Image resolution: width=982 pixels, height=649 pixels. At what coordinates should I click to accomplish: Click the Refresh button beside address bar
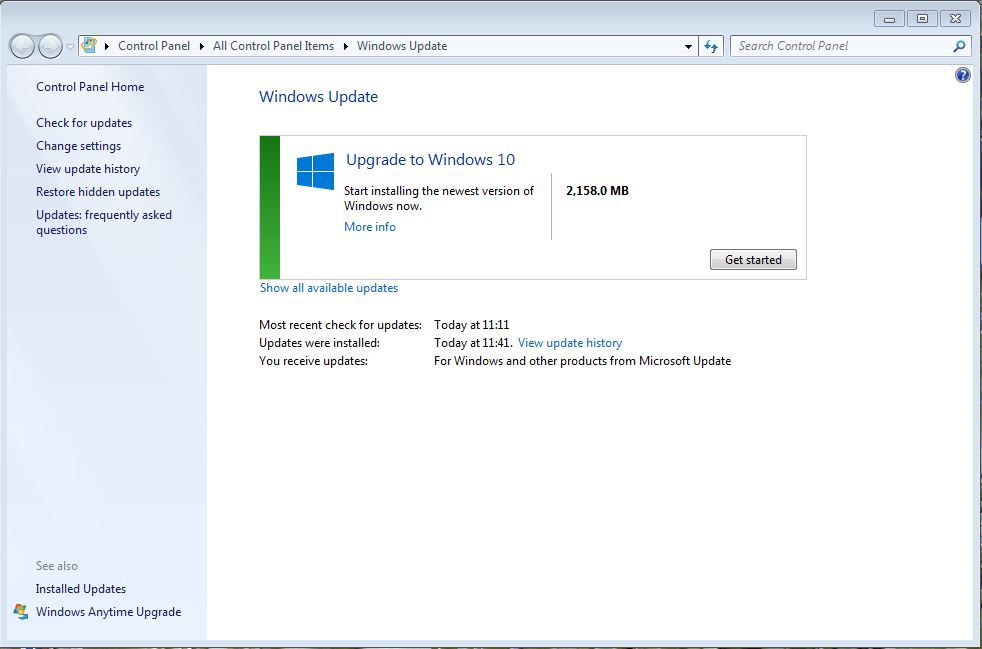point(711,46)
